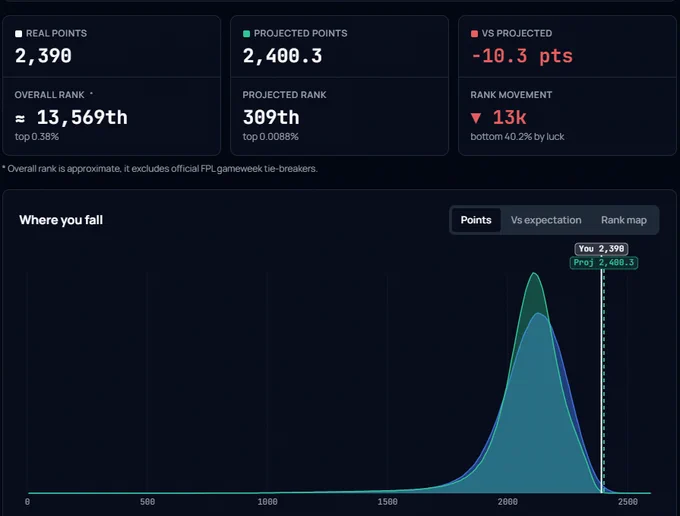Click the green Projected Points legend square
Screen dimensions: 680x516
246,33
